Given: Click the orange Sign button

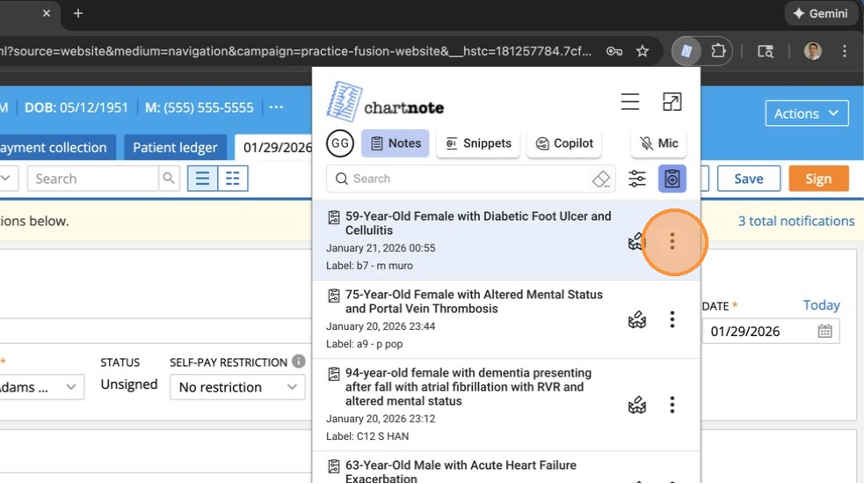Looking at the screenshot, I should [x=818, y=179].
